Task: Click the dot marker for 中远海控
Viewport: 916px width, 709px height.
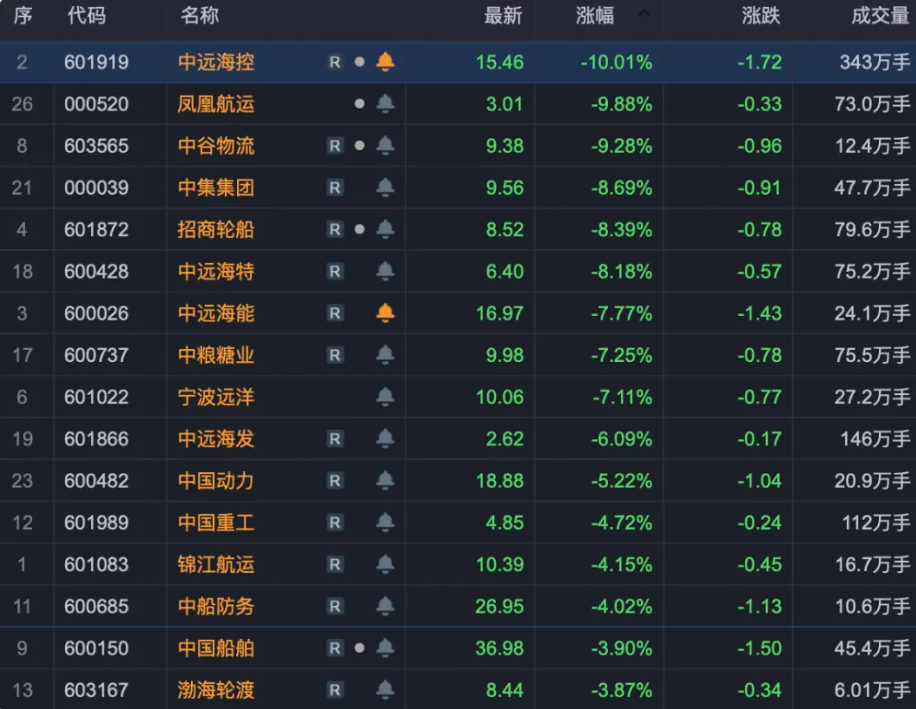Action: pos(360,61)
